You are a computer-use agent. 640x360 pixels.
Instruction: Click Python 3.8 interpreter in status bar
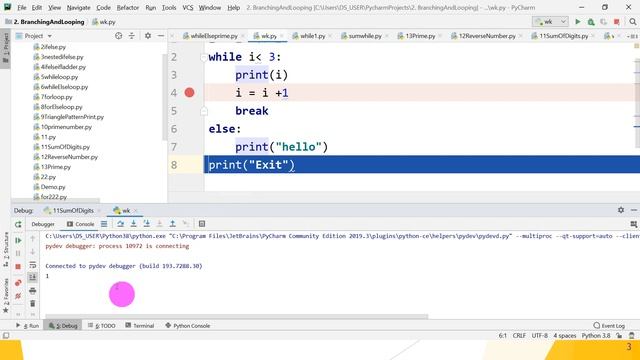pyautogui.click(x=596, y=336)
